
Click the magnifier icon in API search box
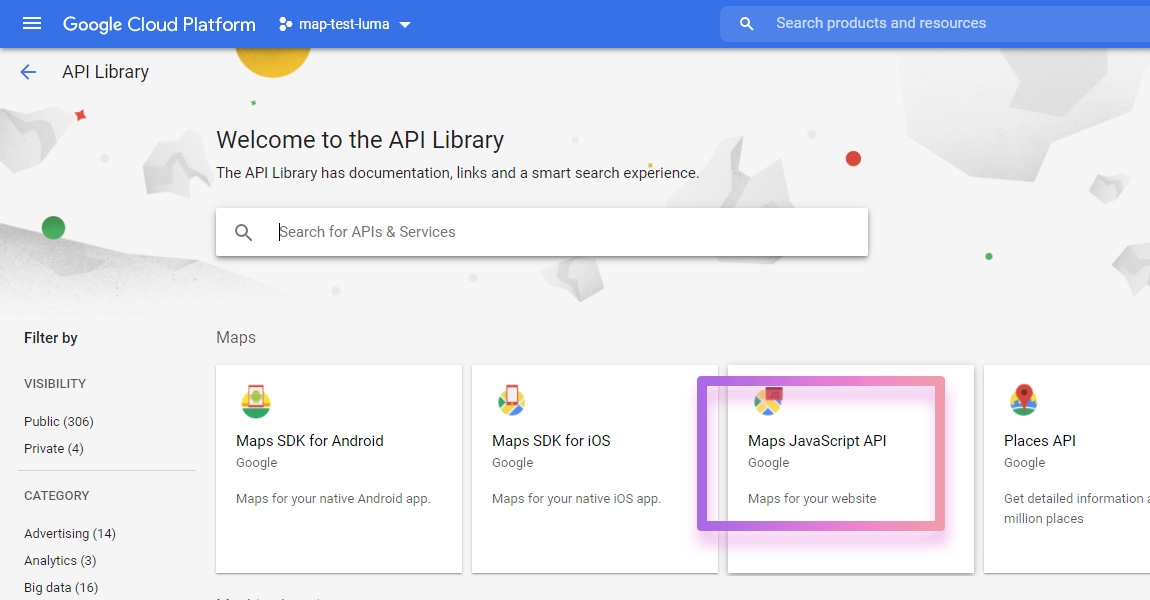point(243,233)
